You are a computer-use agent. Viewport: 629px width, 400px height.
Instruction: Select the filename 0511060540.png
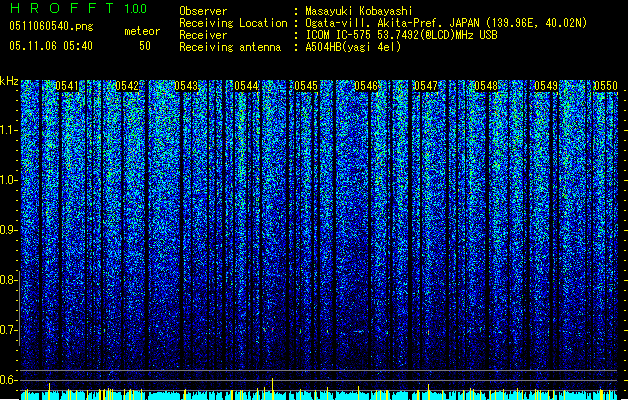click(x=51, y=26)
